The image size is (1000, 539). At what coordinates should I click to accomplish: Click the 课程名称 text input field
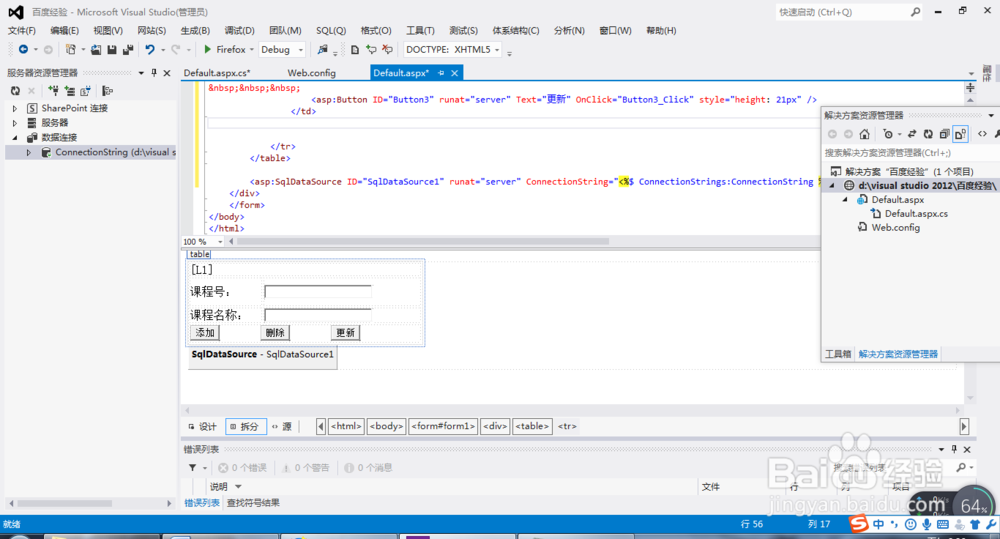point(318,315)
